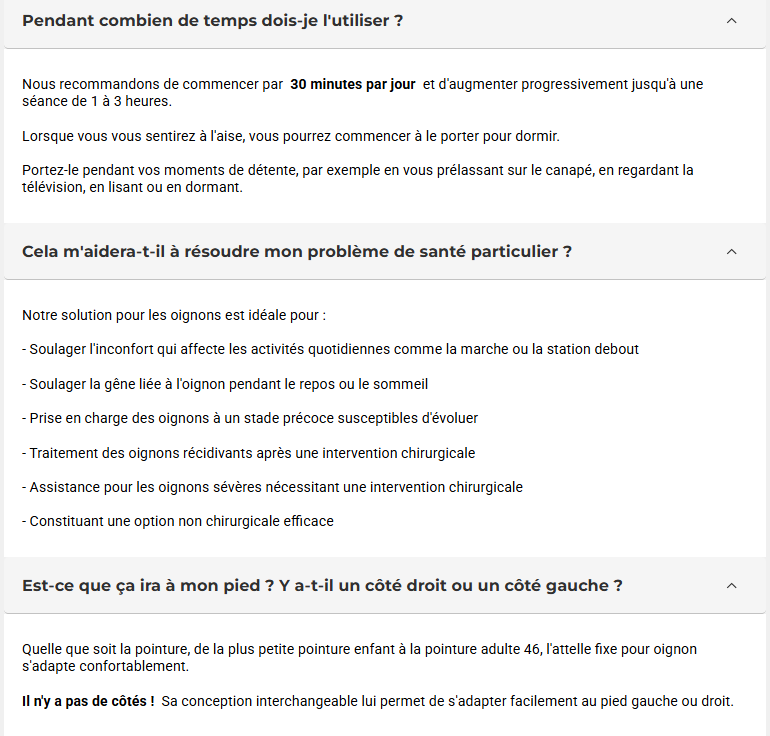Image resolution: width=770 pixels, height=736 pixels.
Task: Click the sentence 'Sa conception interchangeable lui permet'
Action: tap(447, 701)
